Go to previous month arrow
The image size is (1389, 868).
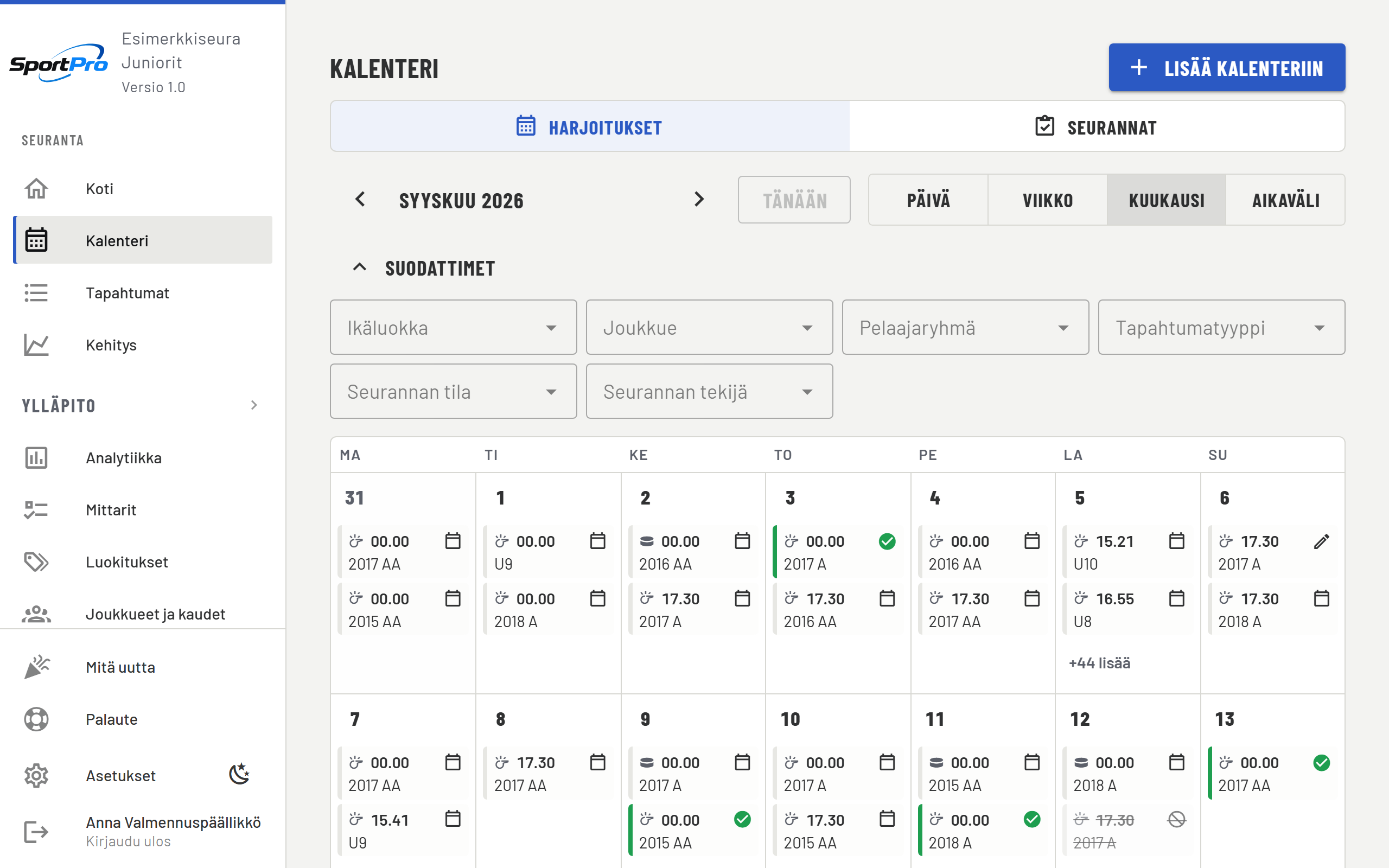coord(360,199)
